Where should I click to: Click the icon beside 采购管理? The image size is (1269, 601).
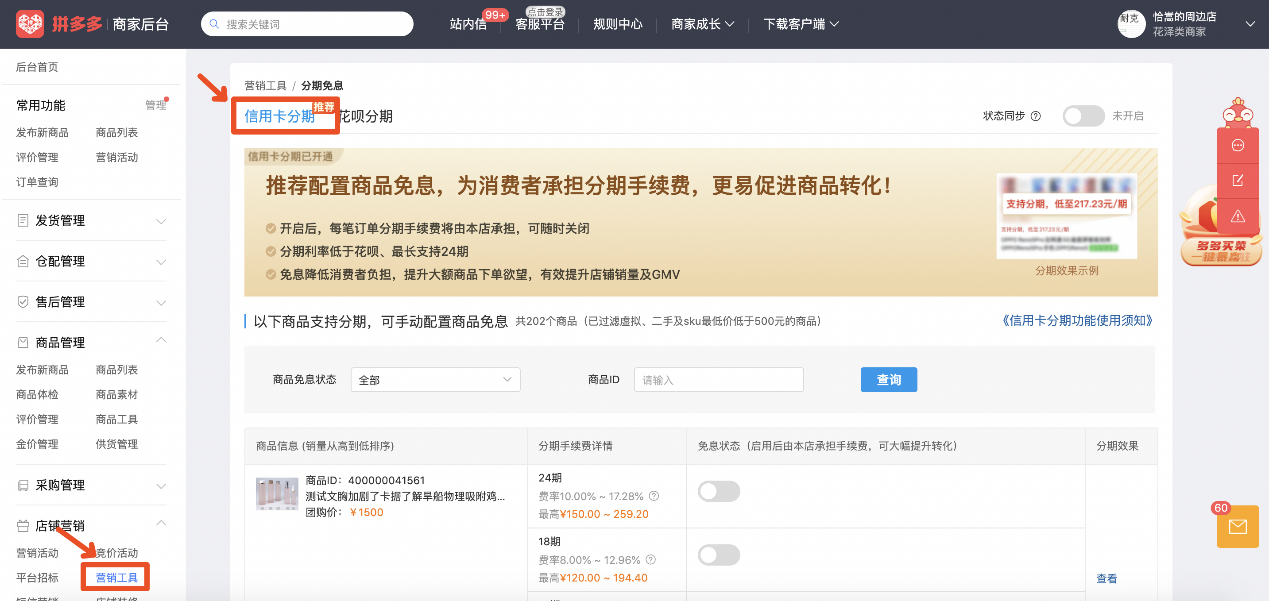tap(23, 485)
